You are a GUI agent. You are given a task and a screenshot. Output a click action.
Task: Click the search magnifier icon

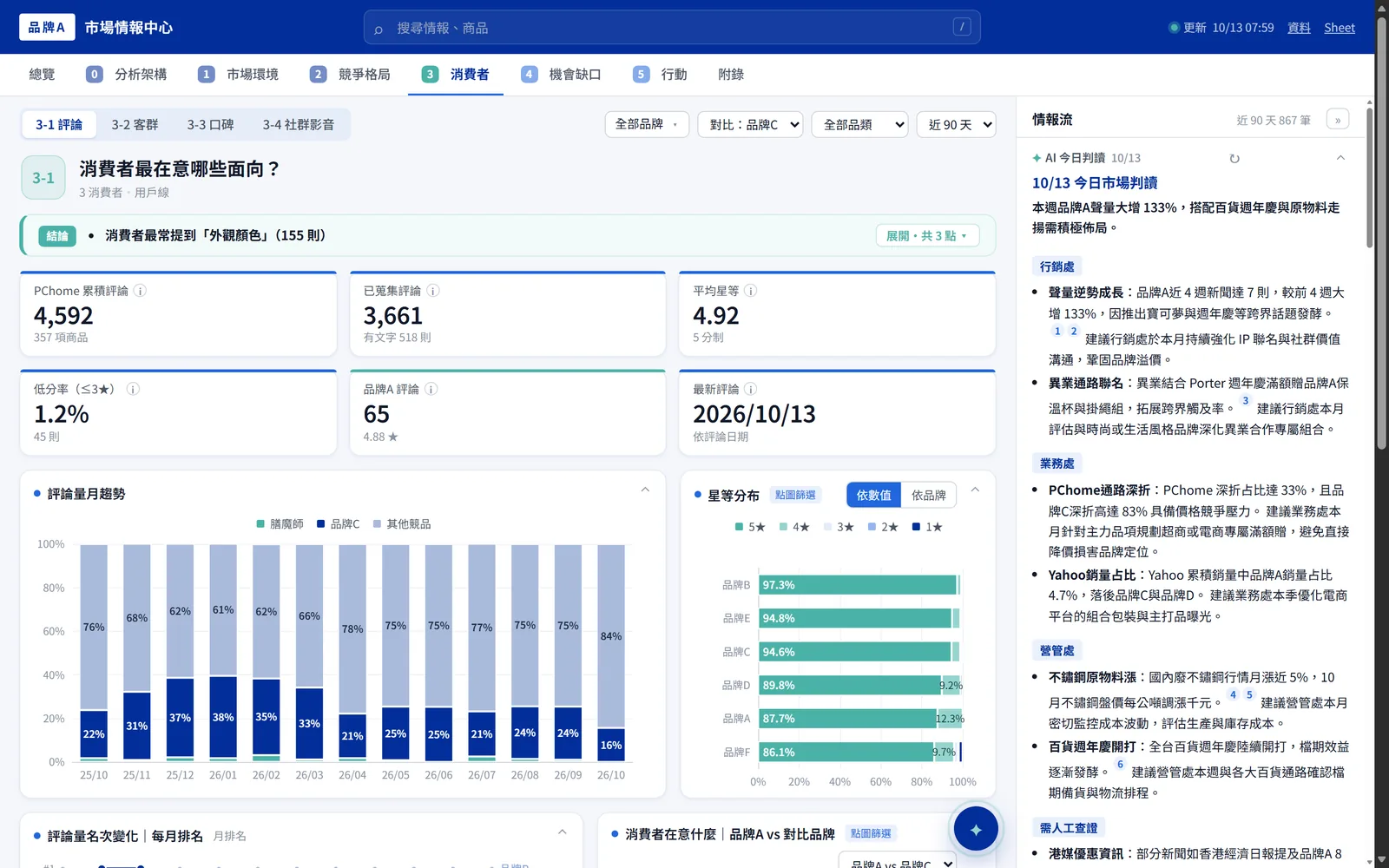click(x=379, y=29)
